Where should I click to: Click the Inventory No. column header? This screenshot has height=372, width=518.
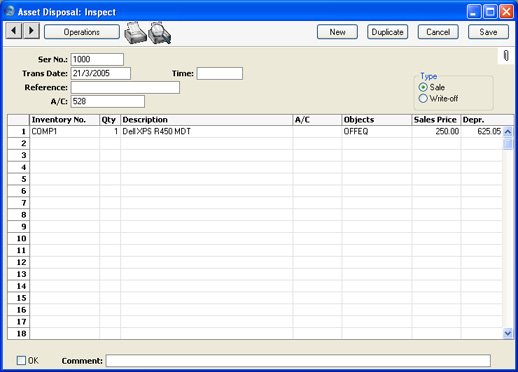pos(65,120)
